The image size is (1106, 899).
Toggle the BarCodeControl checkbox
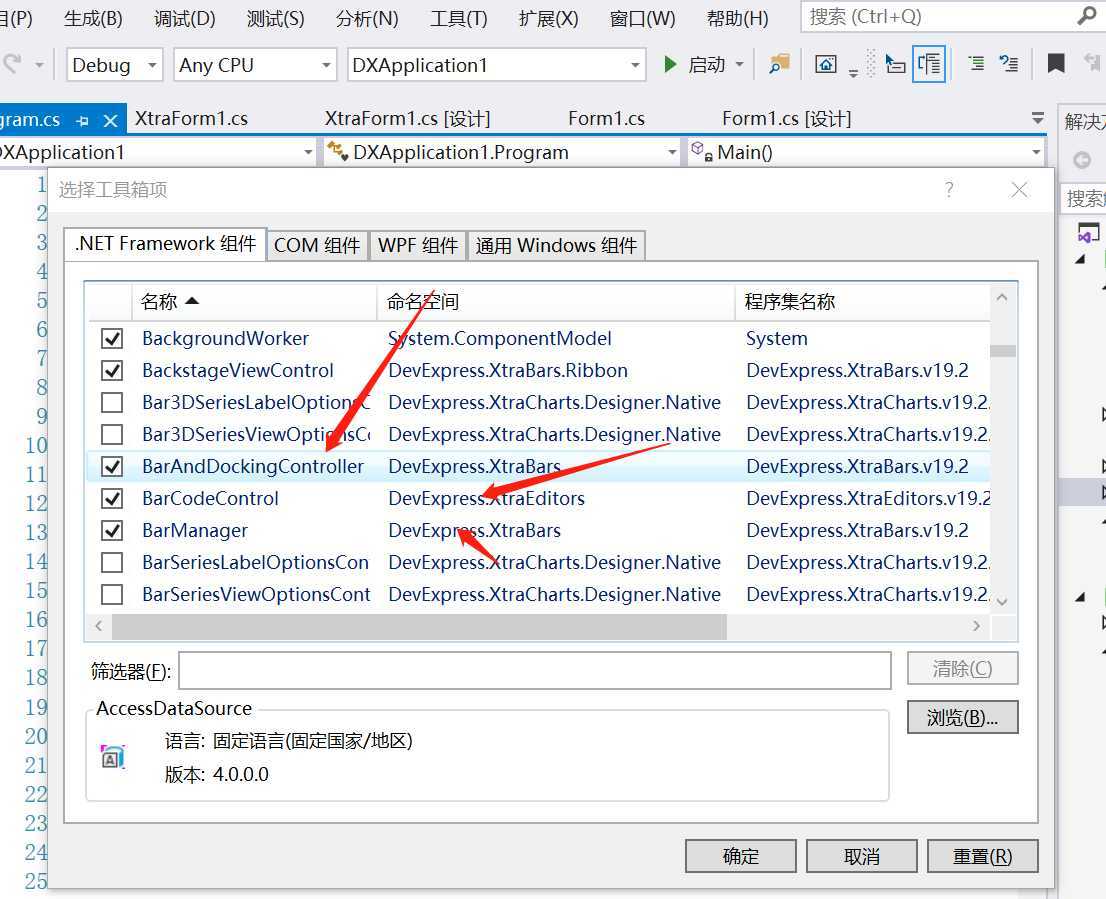[111, 499]
